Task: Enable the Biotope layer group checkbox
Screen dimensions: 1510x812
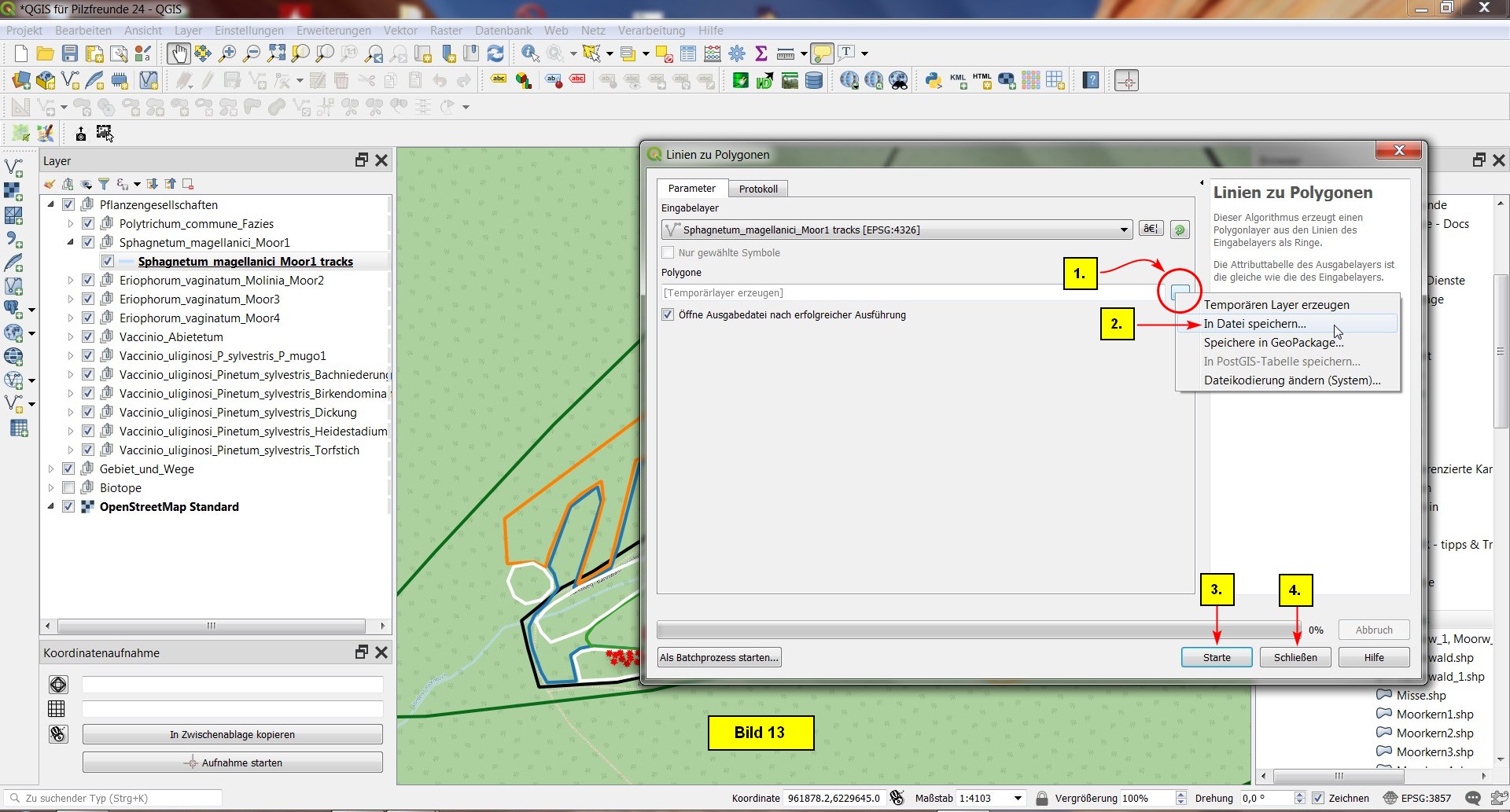Action: tap(68, 488)
